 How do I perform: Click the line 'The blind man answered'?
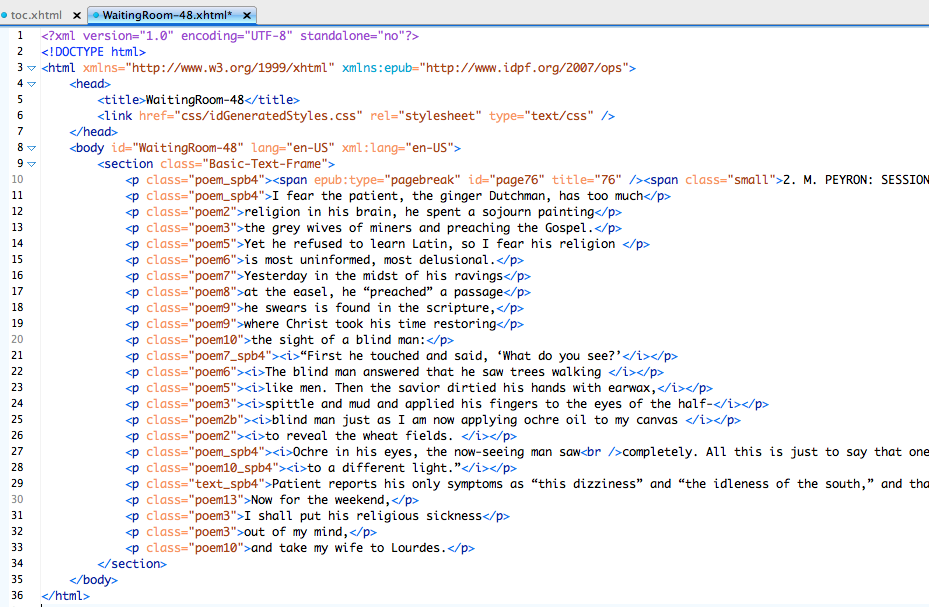click(x=395, y=372)
